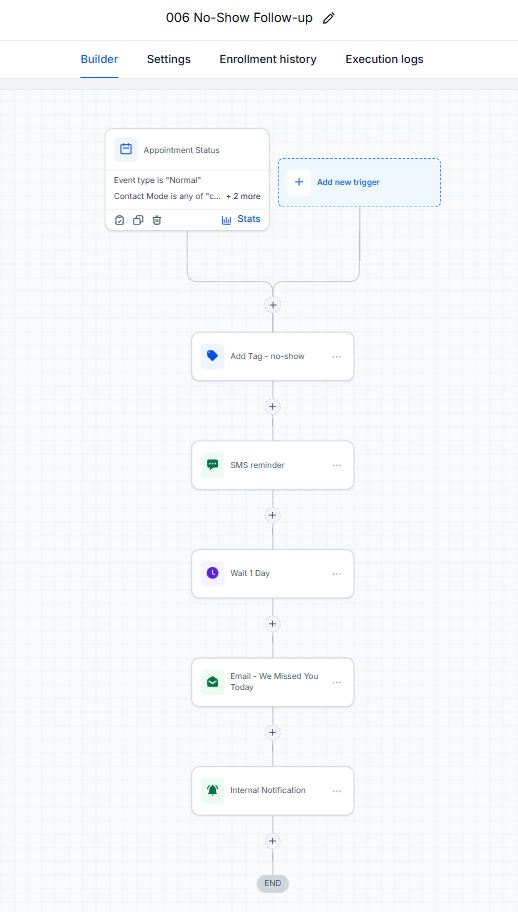Add a step between Add Tag and SMS reminder
The height and width of the screenshot is (912, 518).
pos(273,407)
